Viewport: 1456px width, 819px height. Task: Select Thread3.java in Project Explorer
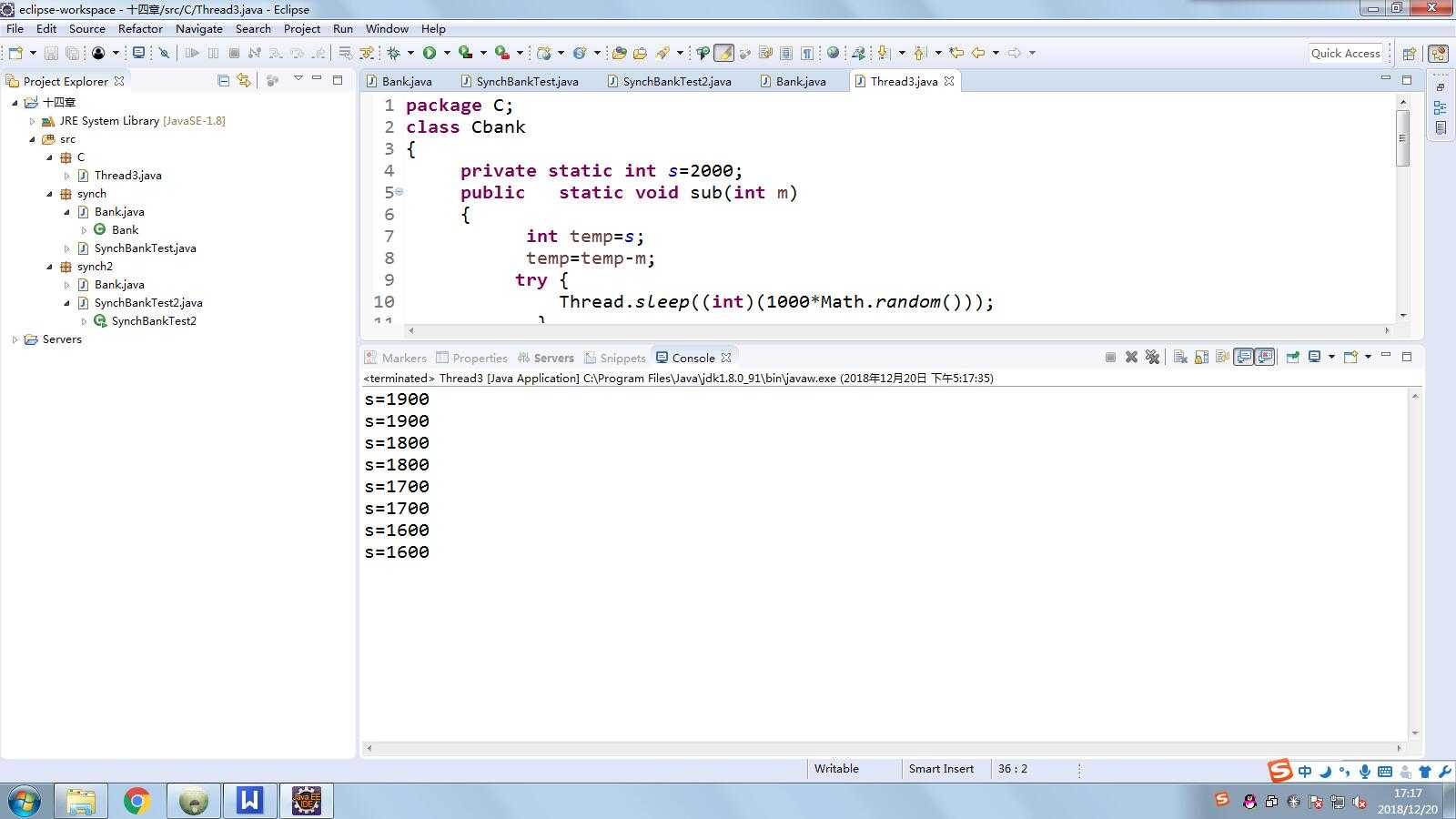(x=127, y=176)
